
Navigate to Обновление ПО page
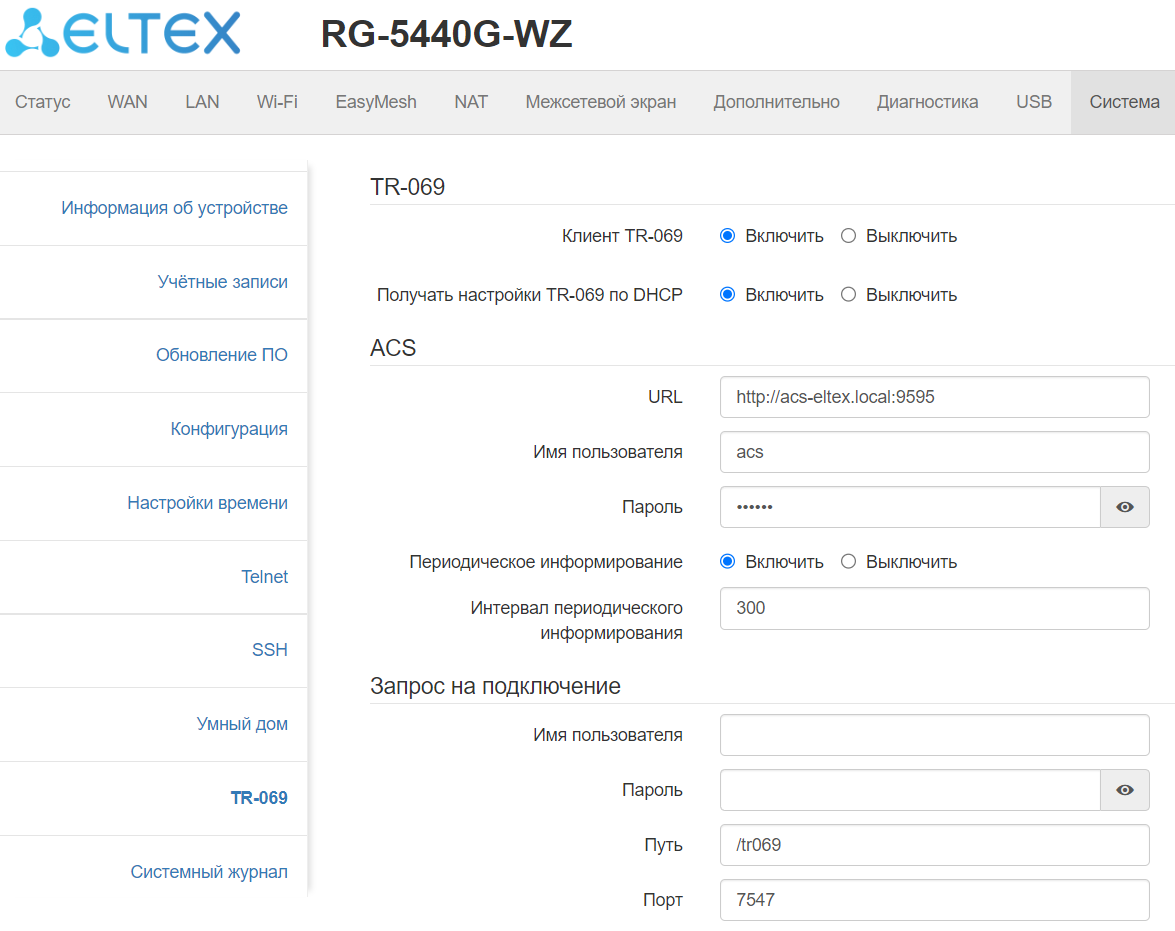point(221,355)
